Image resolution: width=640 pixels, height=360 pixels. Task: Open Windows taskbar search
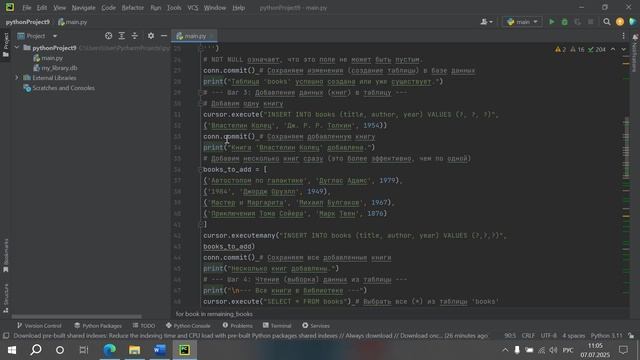[36, 350]
